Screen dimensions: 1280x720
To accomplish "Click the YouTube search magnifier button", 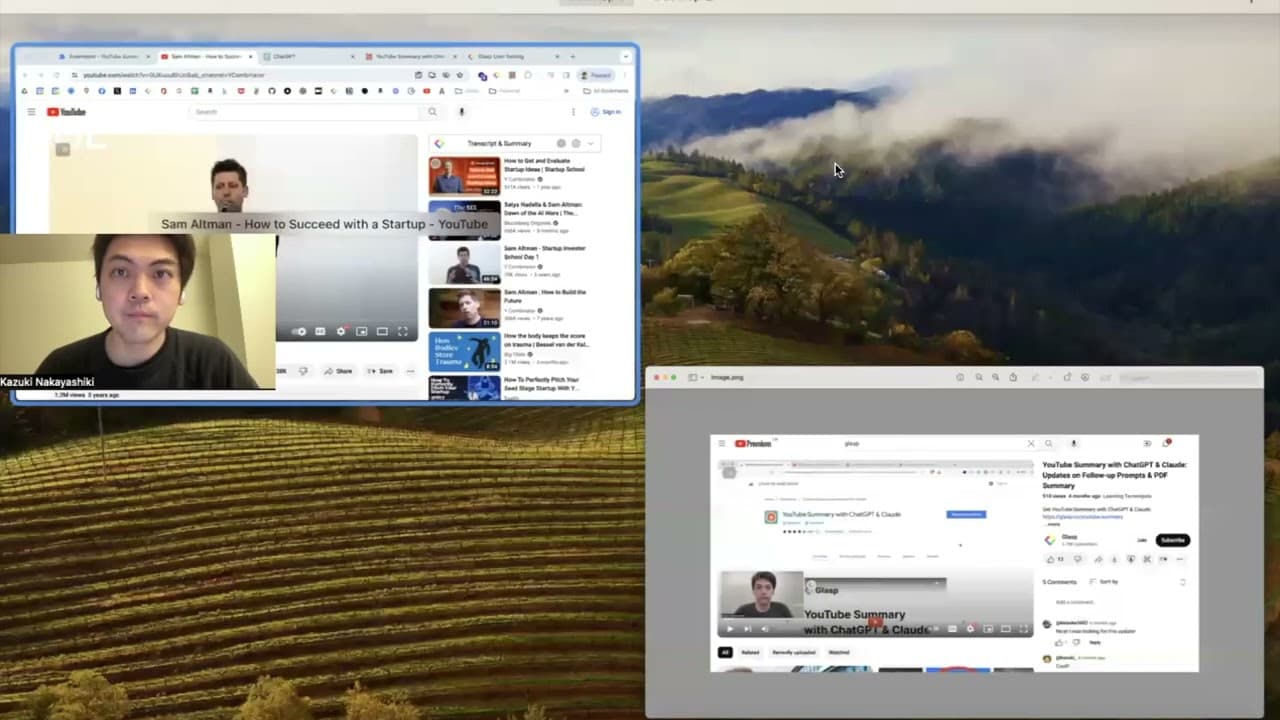I will (432, 112).
